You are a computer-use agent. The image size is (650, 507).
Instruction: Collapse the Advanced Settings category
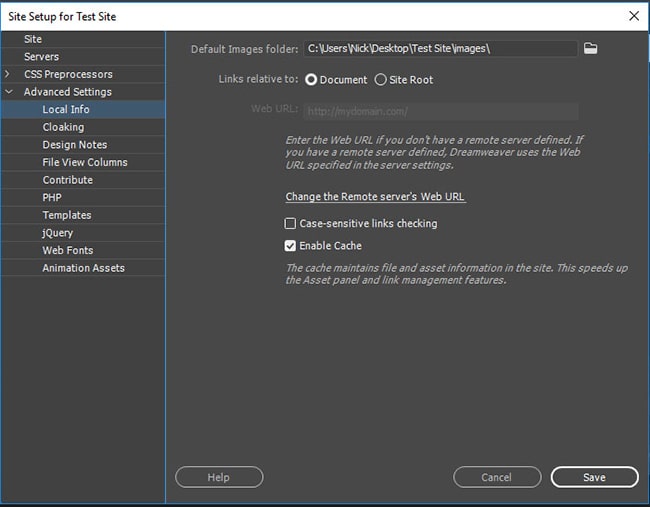click(x=9, y=92)
